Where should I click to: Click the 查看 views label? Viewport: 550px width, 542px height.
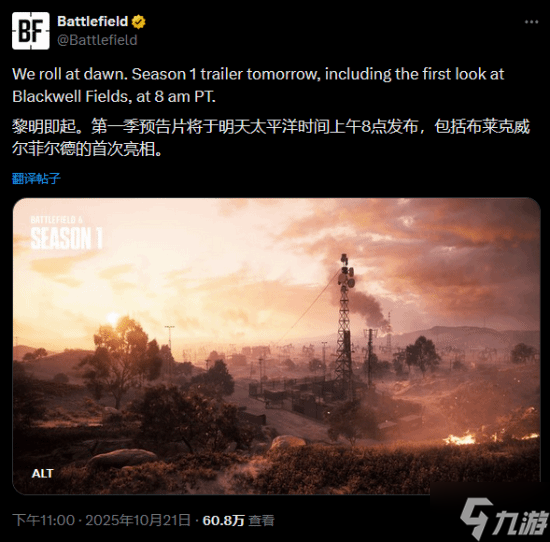(x=261, y=521)
